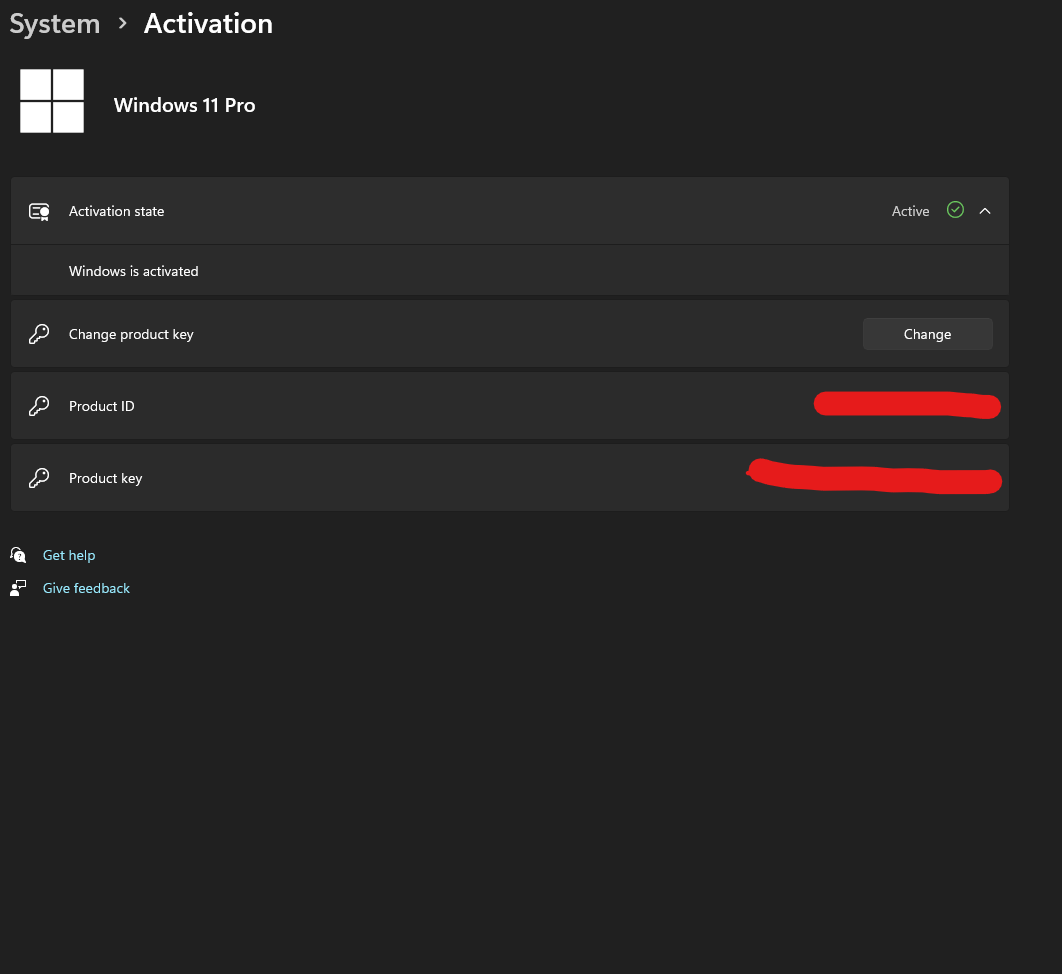The height and width of the screenshot is (974, 1062).
Task: Click the Activation state certificate icon
Action: point(39,211)
